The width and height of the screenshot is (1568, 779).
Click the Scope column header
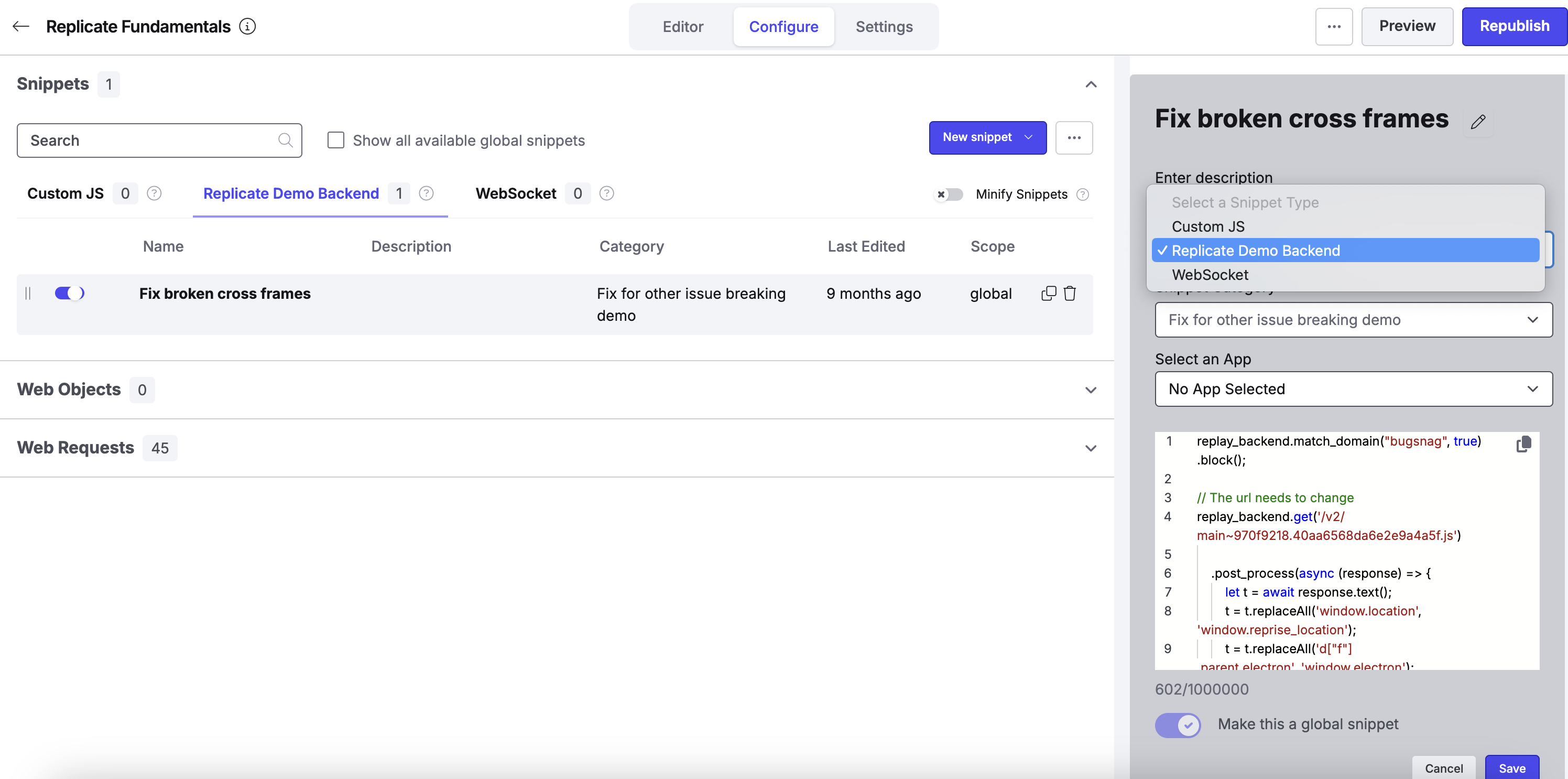coord(992,246)
